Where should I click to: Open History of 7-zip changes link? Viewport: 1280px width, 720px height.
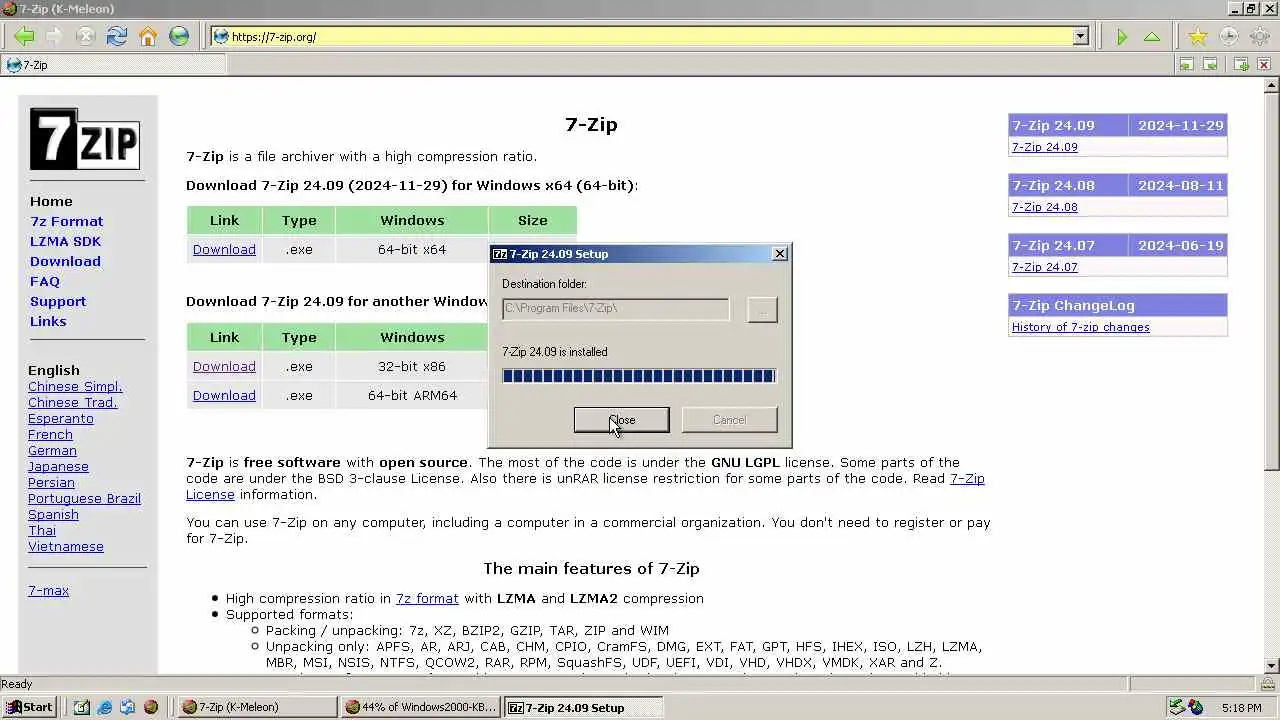pos(1080,327)
